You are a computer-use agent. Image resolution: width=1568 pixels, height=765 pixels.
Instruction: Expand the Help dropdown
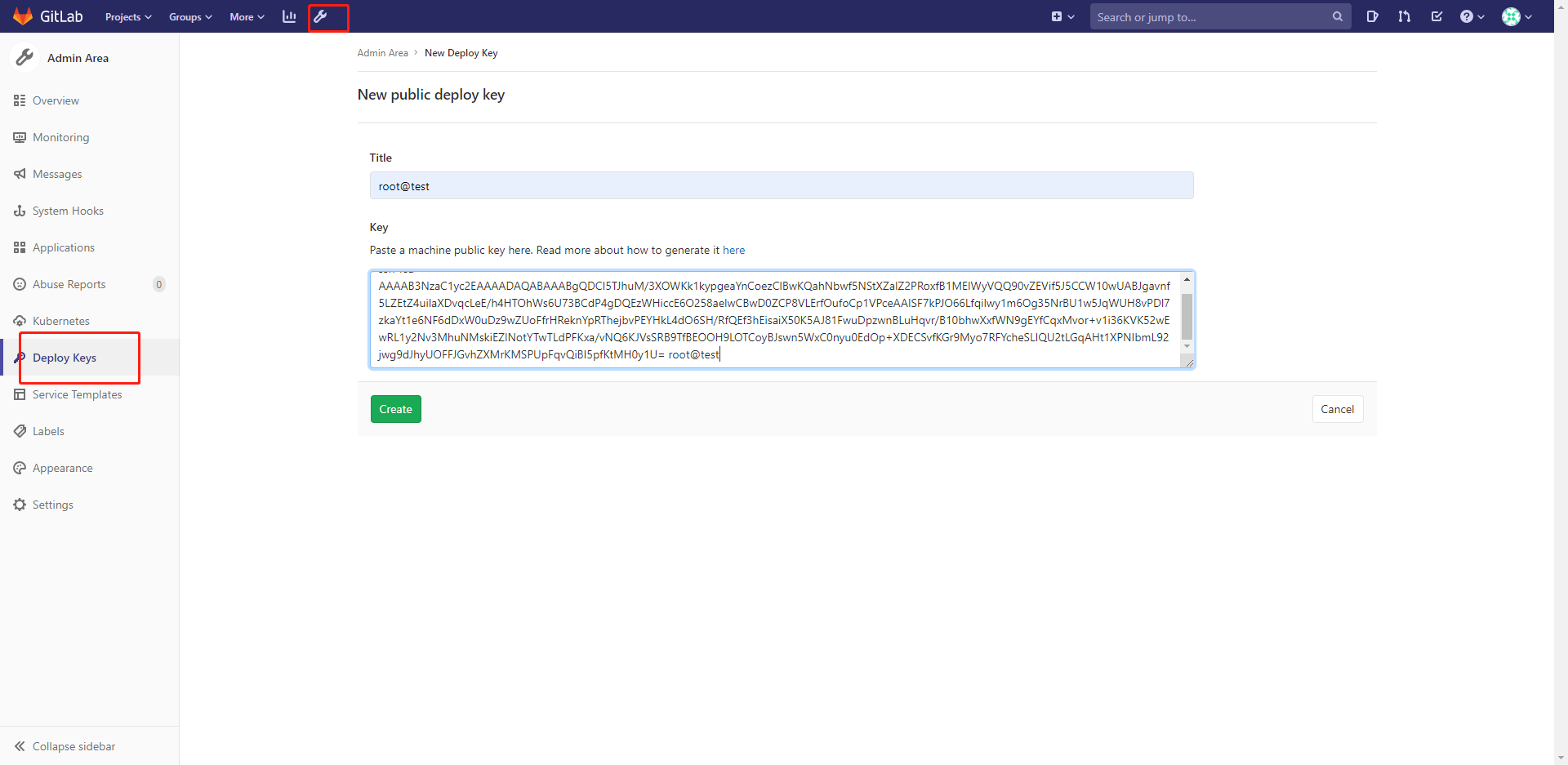[x=1472, y=16]
